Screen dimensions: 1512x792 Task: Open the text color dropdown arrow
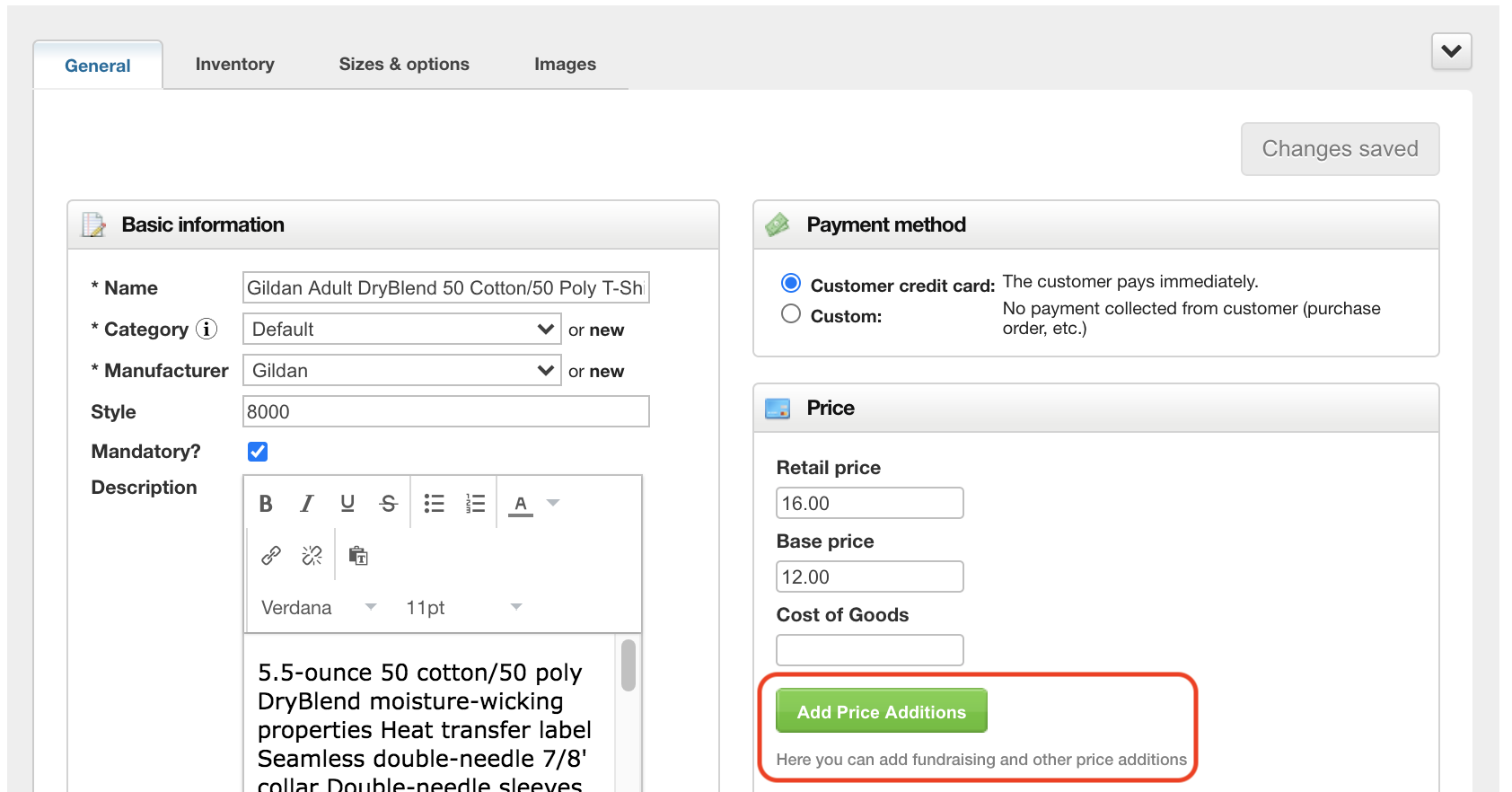pos(553,503)
